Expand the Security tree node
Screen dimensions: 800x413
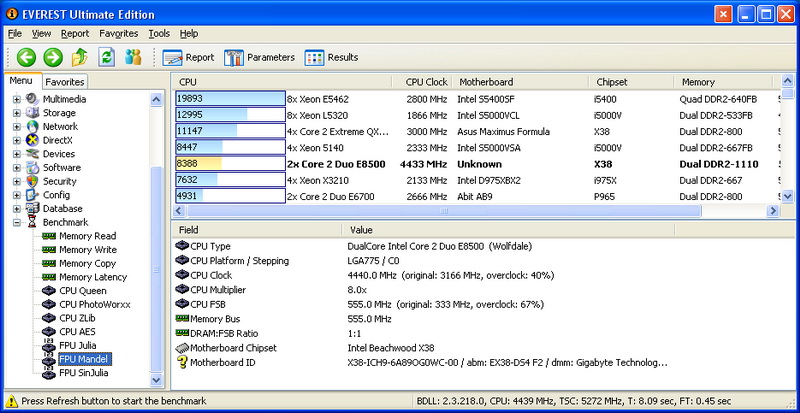pyautogui.click(x=17, y=181)
